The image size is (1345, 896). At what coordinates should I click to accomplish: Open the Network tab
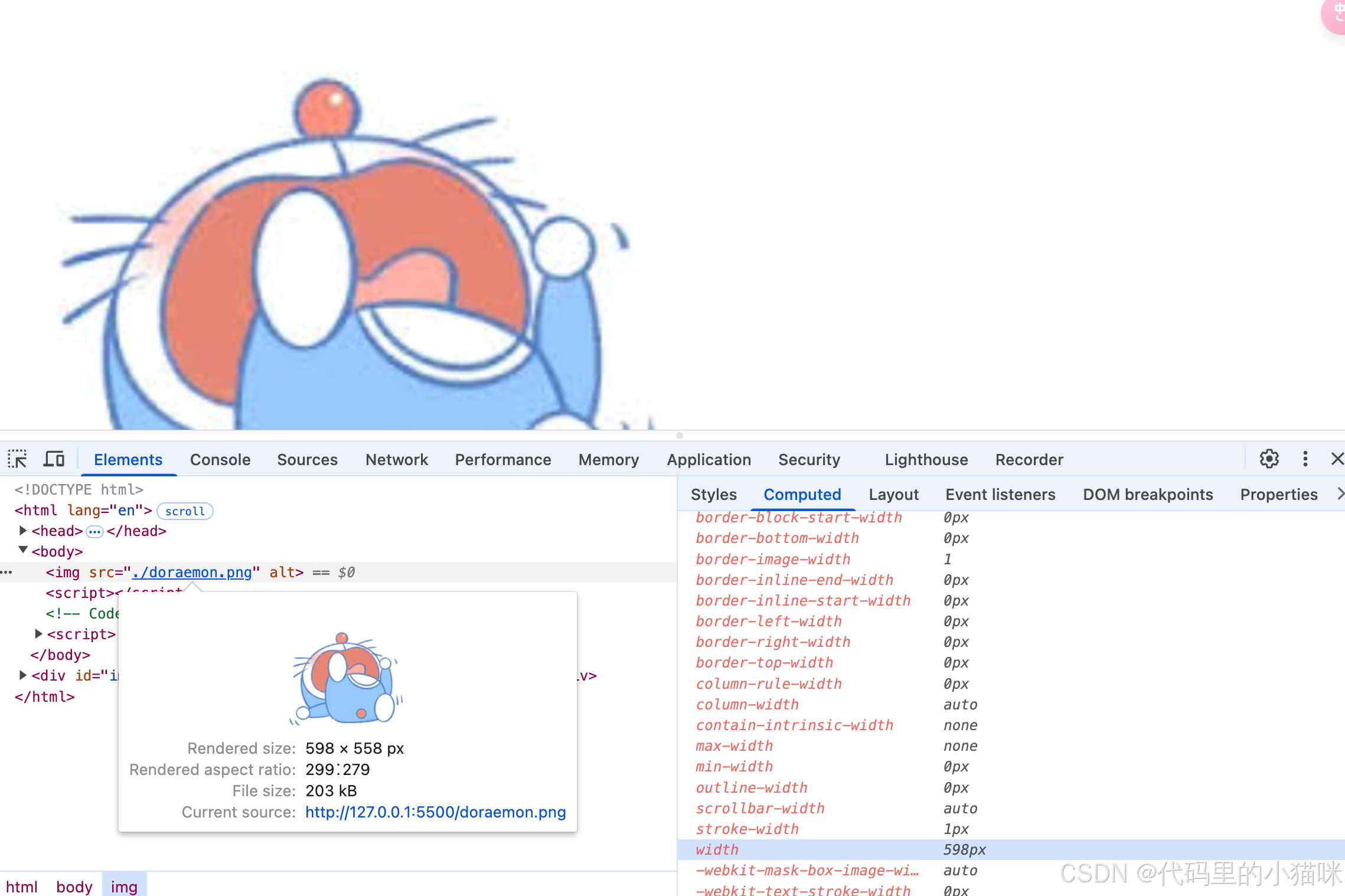(396, 460)
